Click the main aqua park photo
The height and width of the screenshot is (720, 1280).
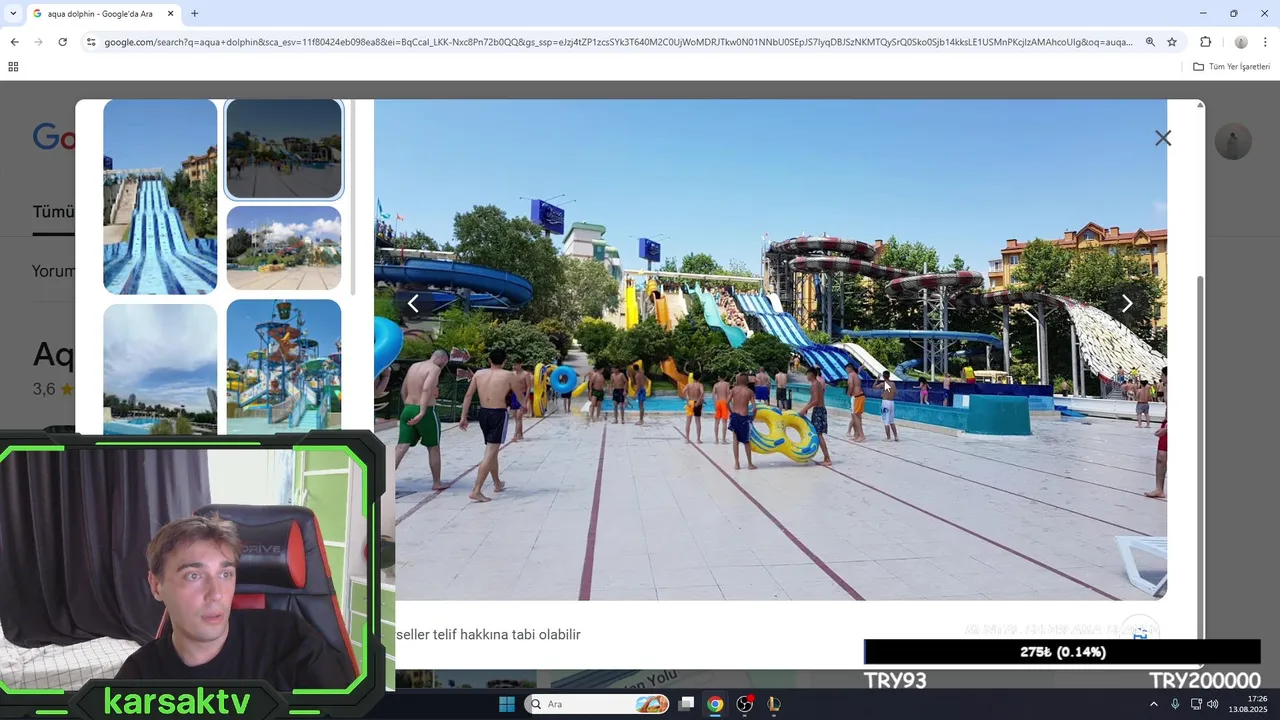[x=770, y=350]
